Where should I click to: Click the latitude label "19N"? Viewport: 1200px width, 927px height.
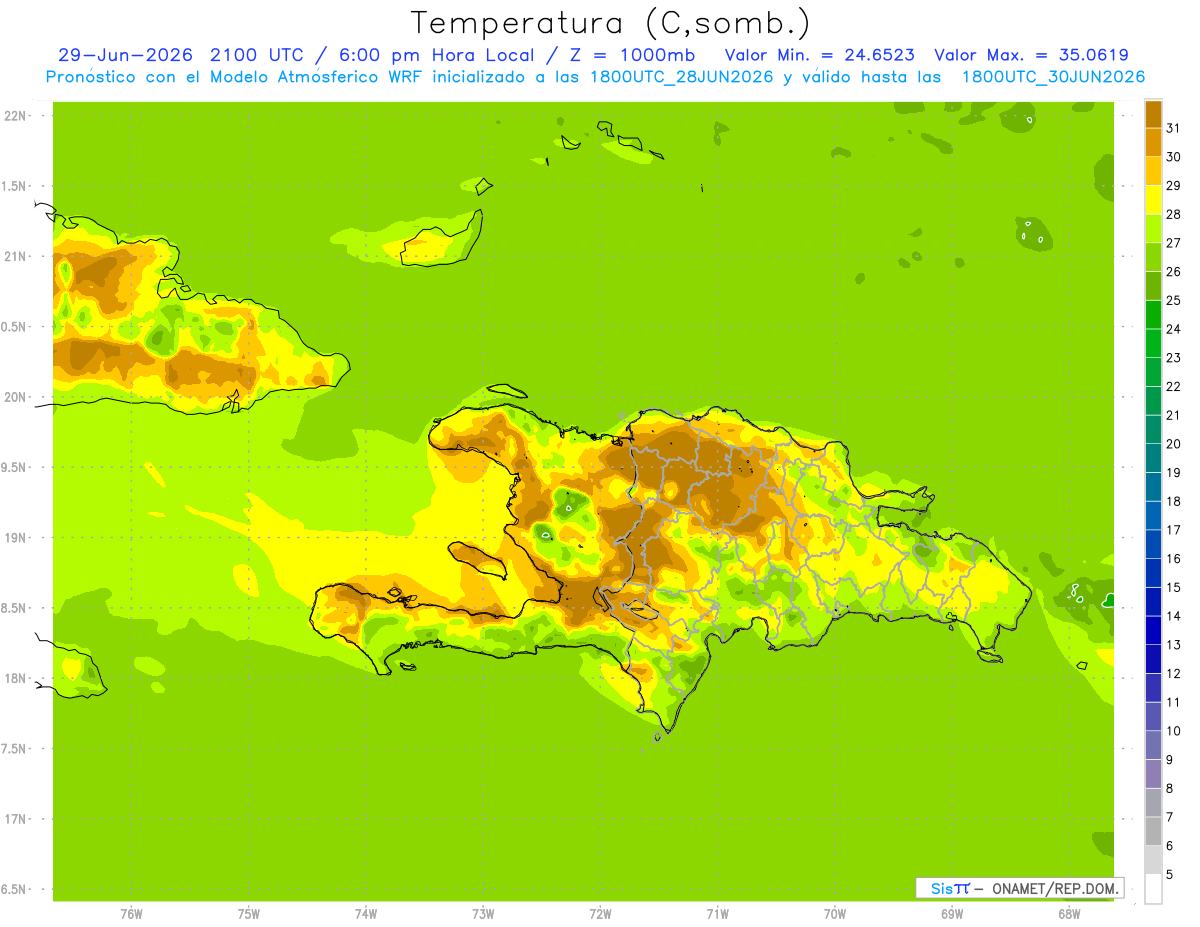[x=15, y=538]
